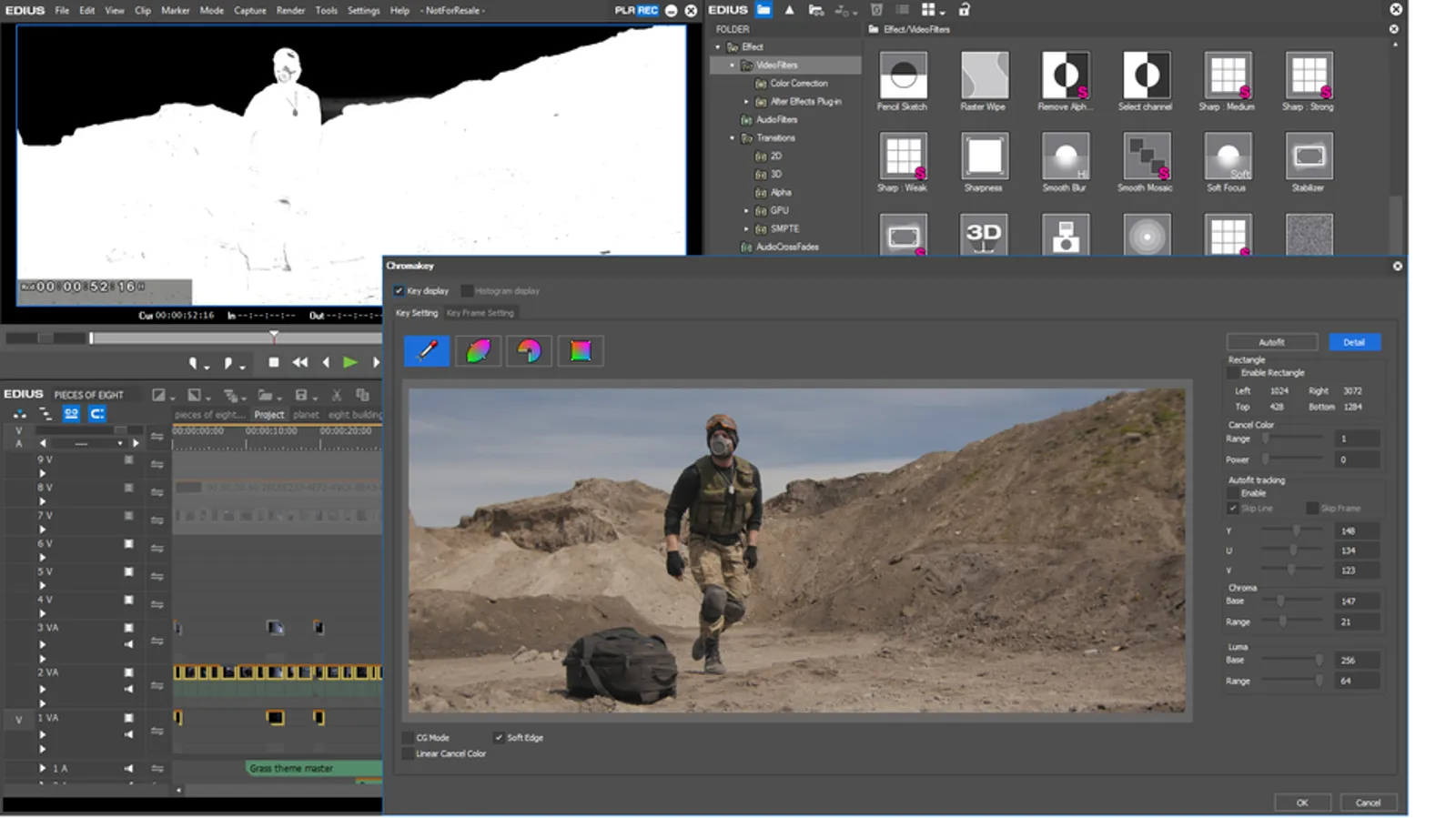Image resolution: width=1456 pixels, height=818 pixels.
Task: Select the color picker eyedropper tool
Action: click(x=427, y=350)
